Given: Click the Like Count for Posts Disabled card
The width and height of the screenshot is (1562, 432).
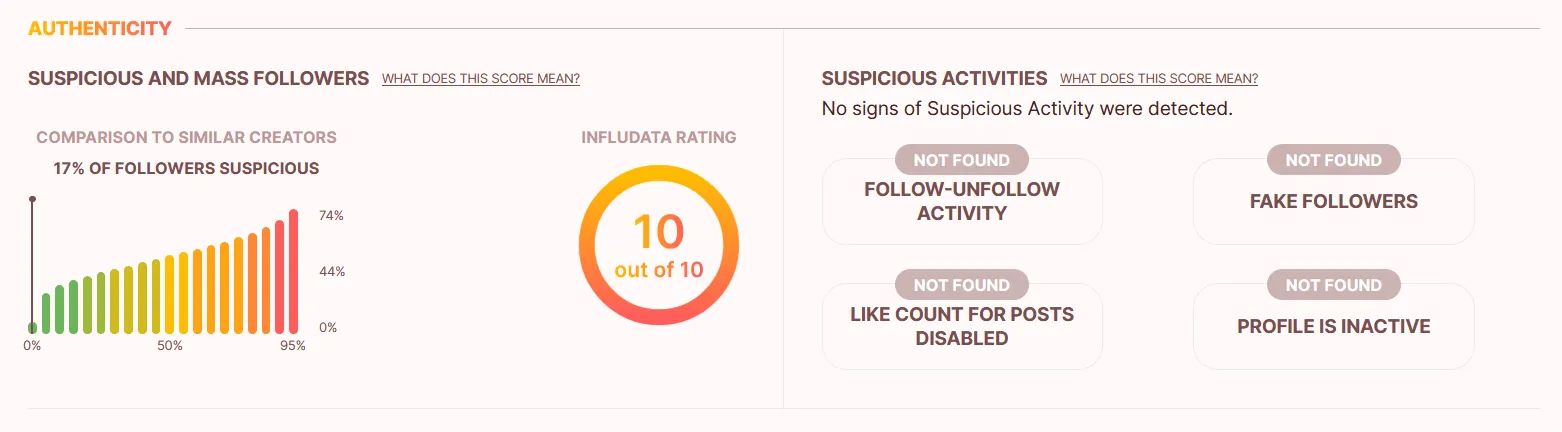Looking at the screenshot, I should pos(961,326).
